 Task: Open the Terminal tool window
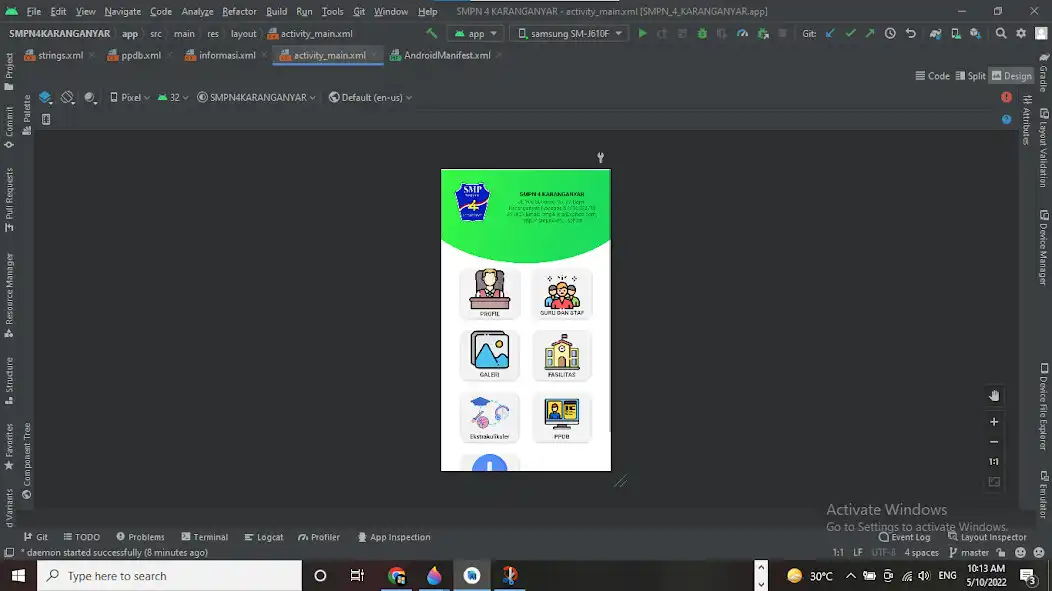click(x=204, y=537)
